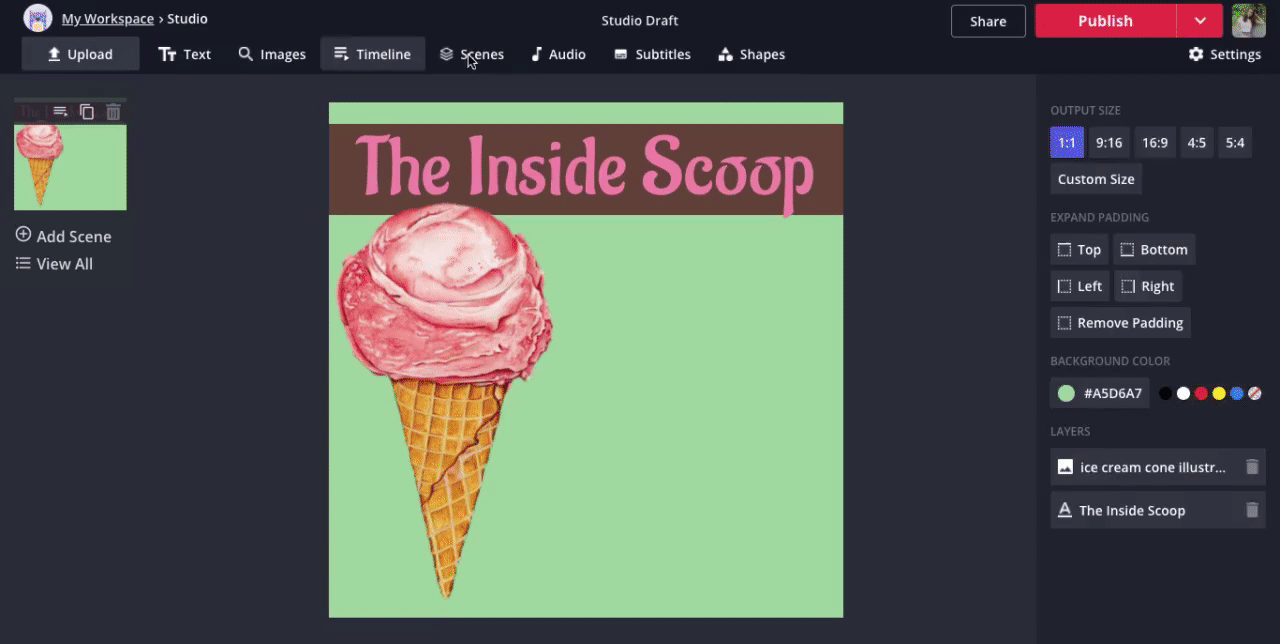Image resolution: width=1280 pixels, height=644 pixels.
Task: Open the Shapes tool
Action: 751,54
